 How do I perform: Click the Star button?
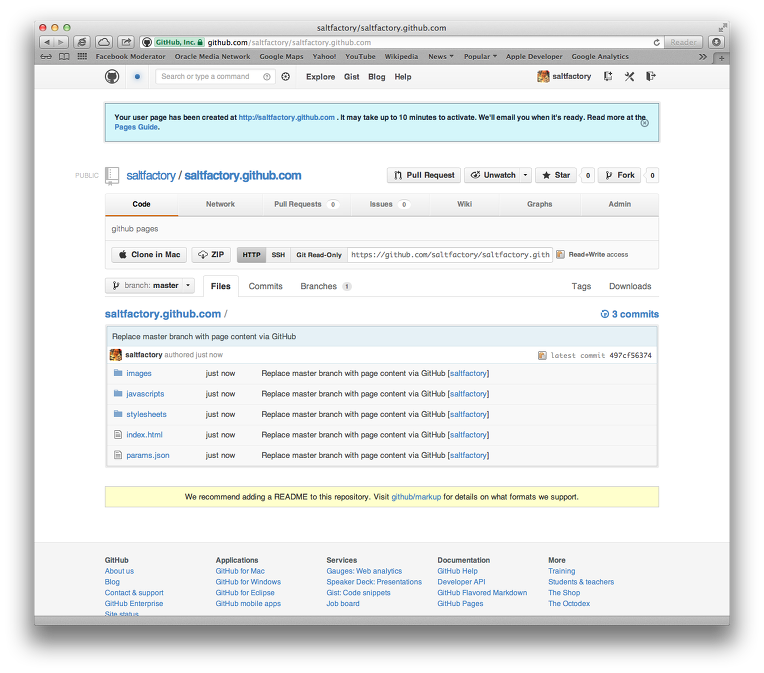(x=556, y=175)
